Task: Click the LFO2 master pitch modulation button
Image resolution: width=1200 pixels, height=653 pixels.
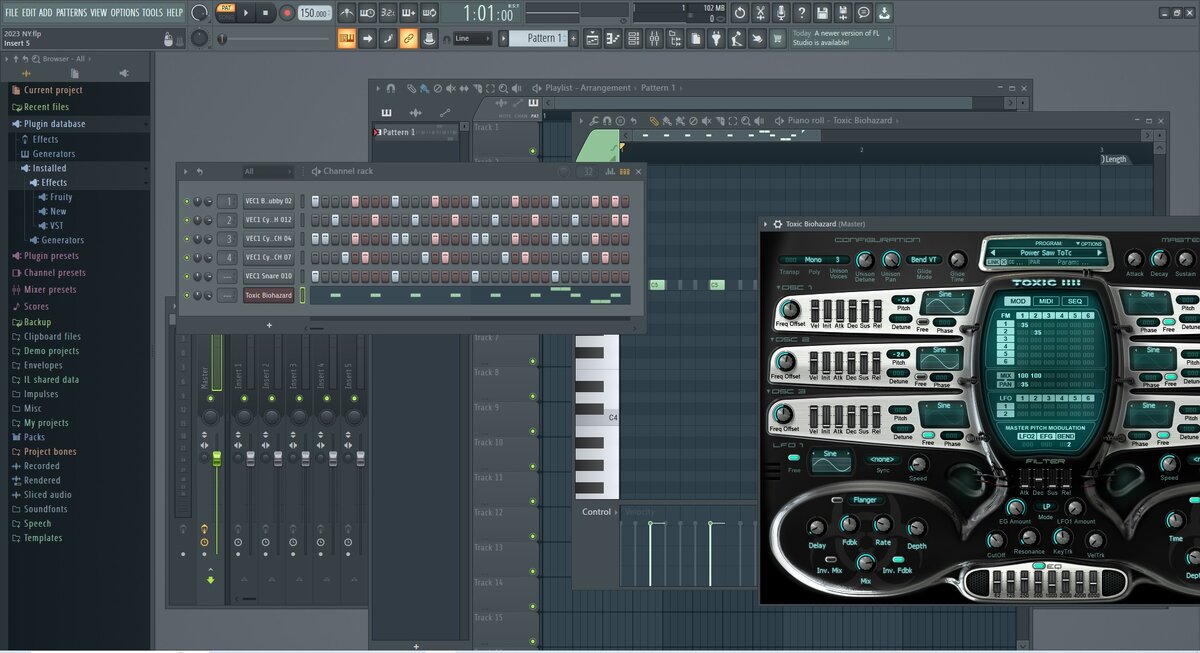Action: [x=1027, y=437]
